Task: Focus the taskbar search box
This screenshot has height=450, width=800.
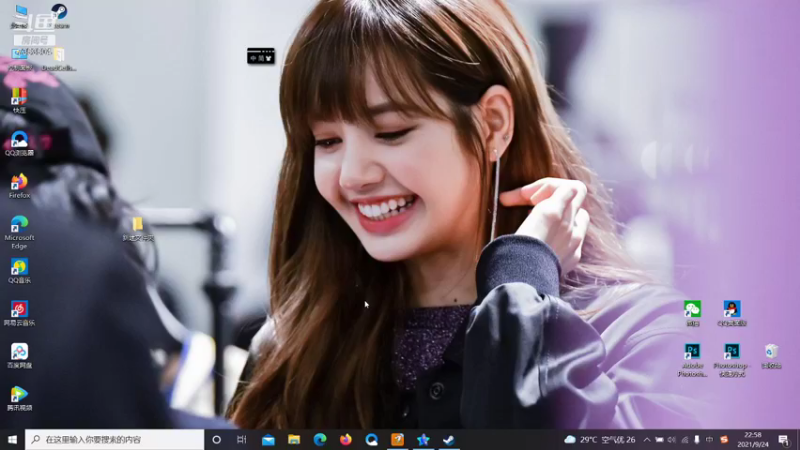Action: pos(114,439)
